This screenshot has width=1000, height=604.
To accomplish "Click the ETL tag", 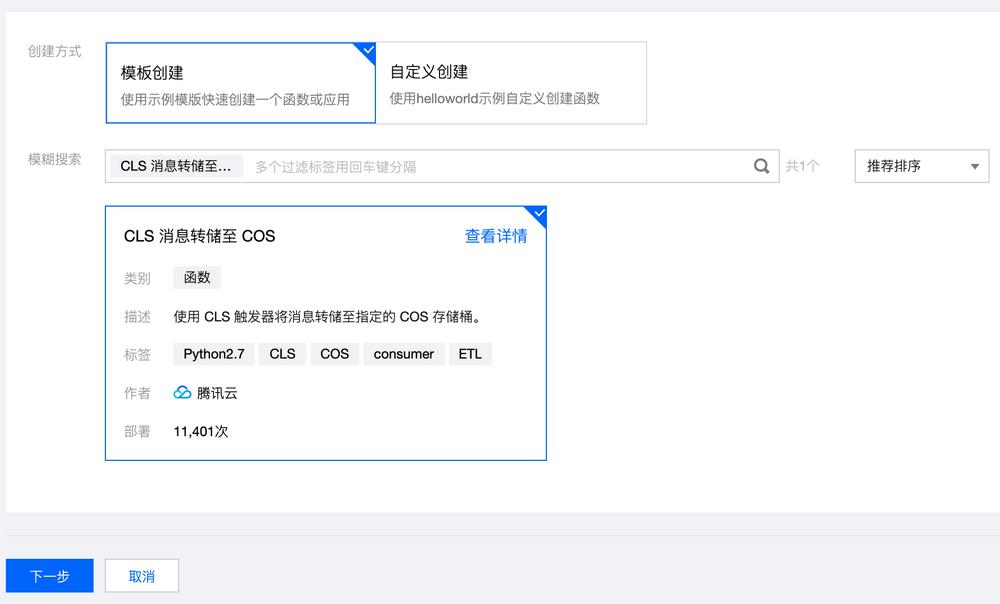I will tap(470, 354).
